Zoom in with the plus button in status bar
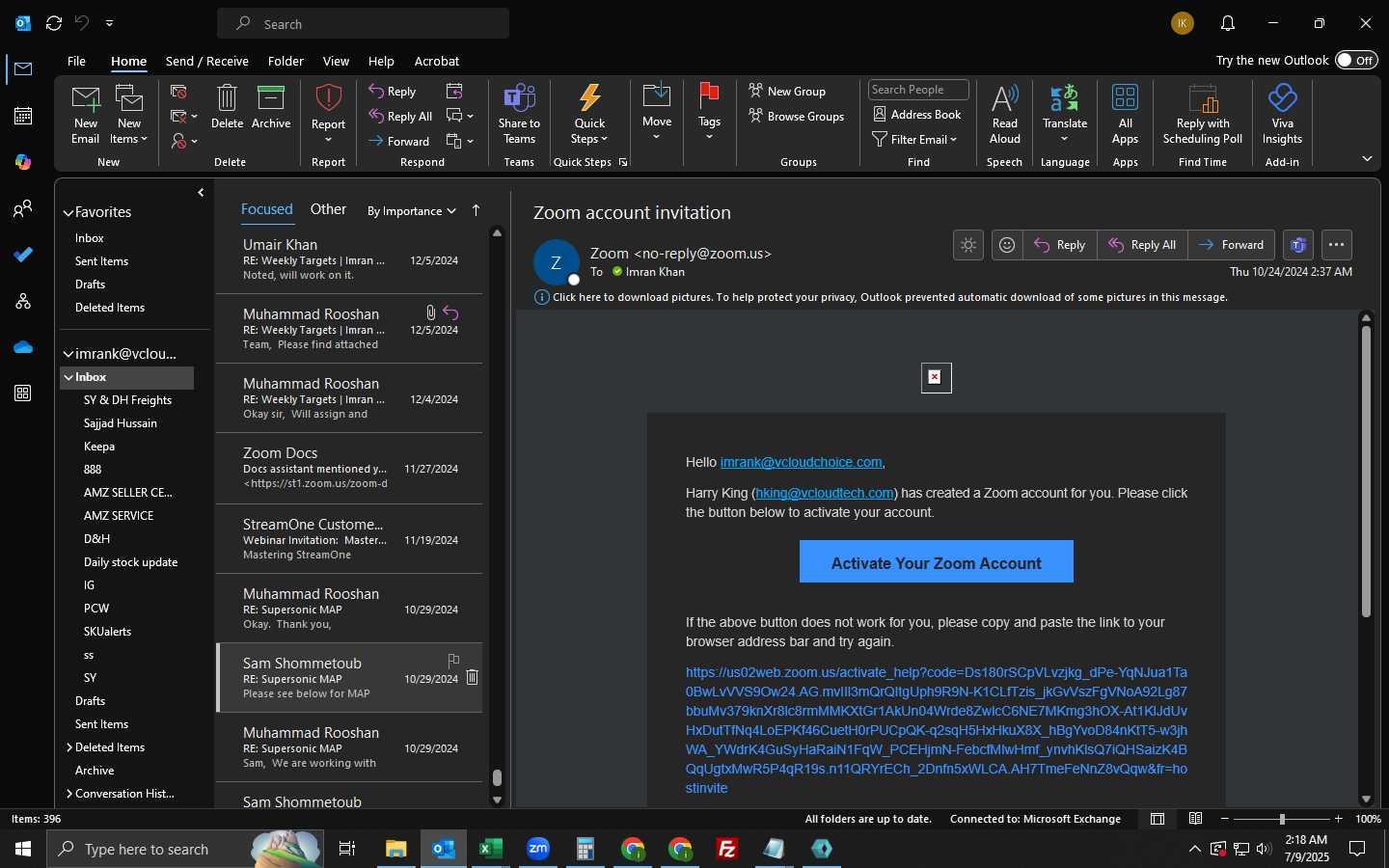The image size is (1389, 868). (x=1338, y=819)
